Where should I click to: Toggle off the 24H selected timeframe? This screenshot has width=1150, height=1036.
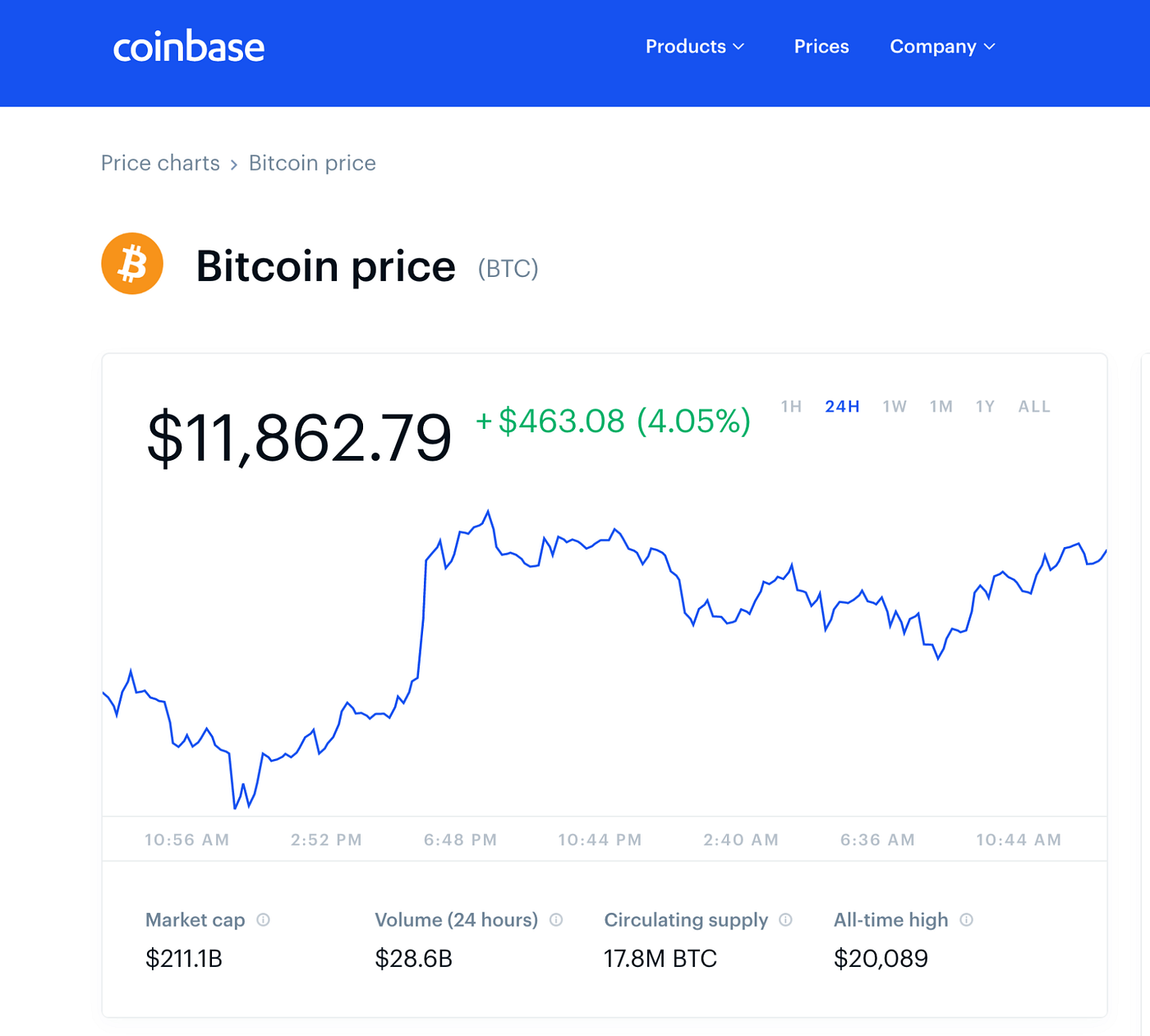pyautogui.click(x=841, y=406)
